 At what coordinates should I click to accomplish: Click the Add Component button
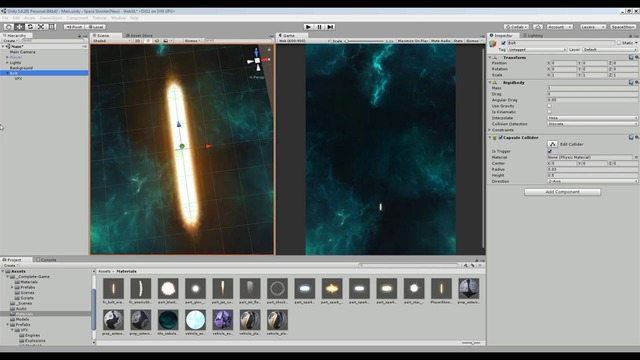562,192
